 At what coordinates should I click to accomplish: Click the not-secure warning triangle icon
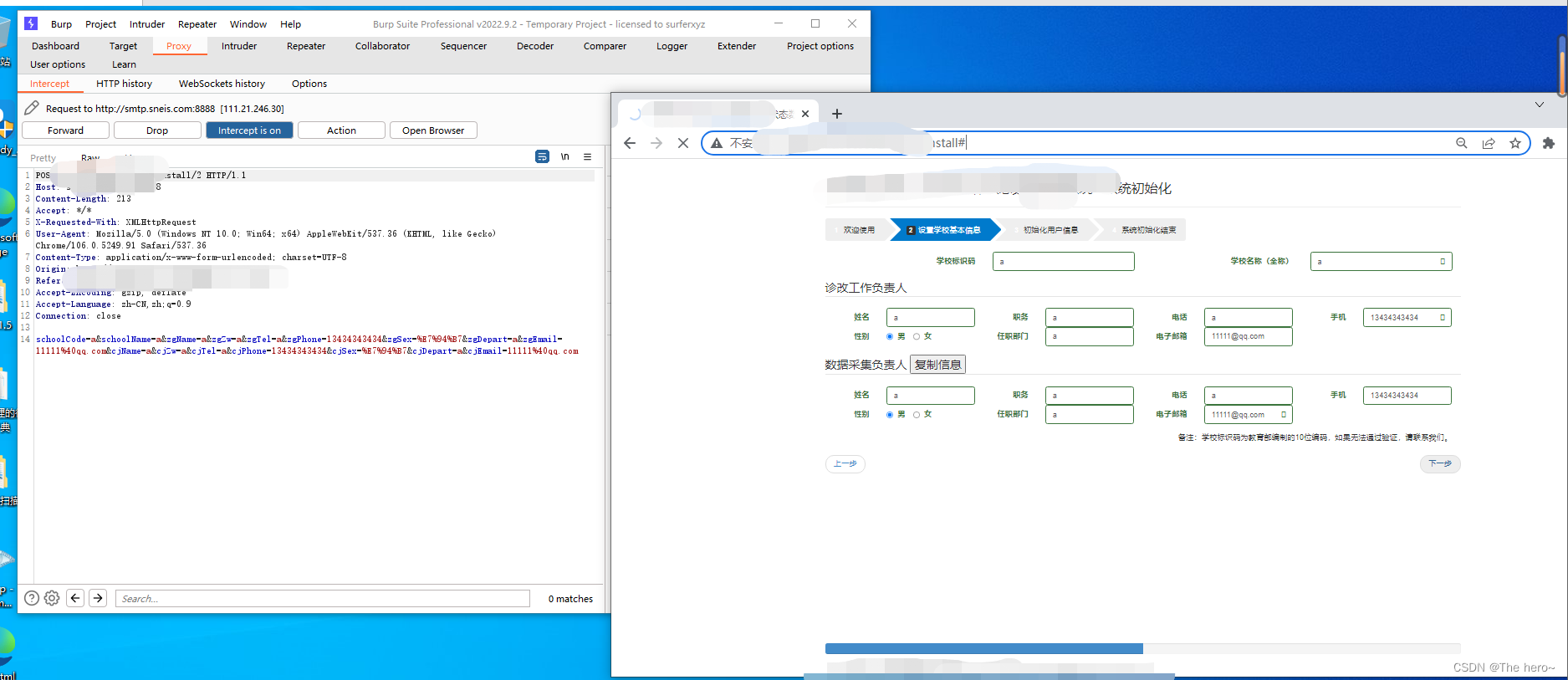coord(717,143)
